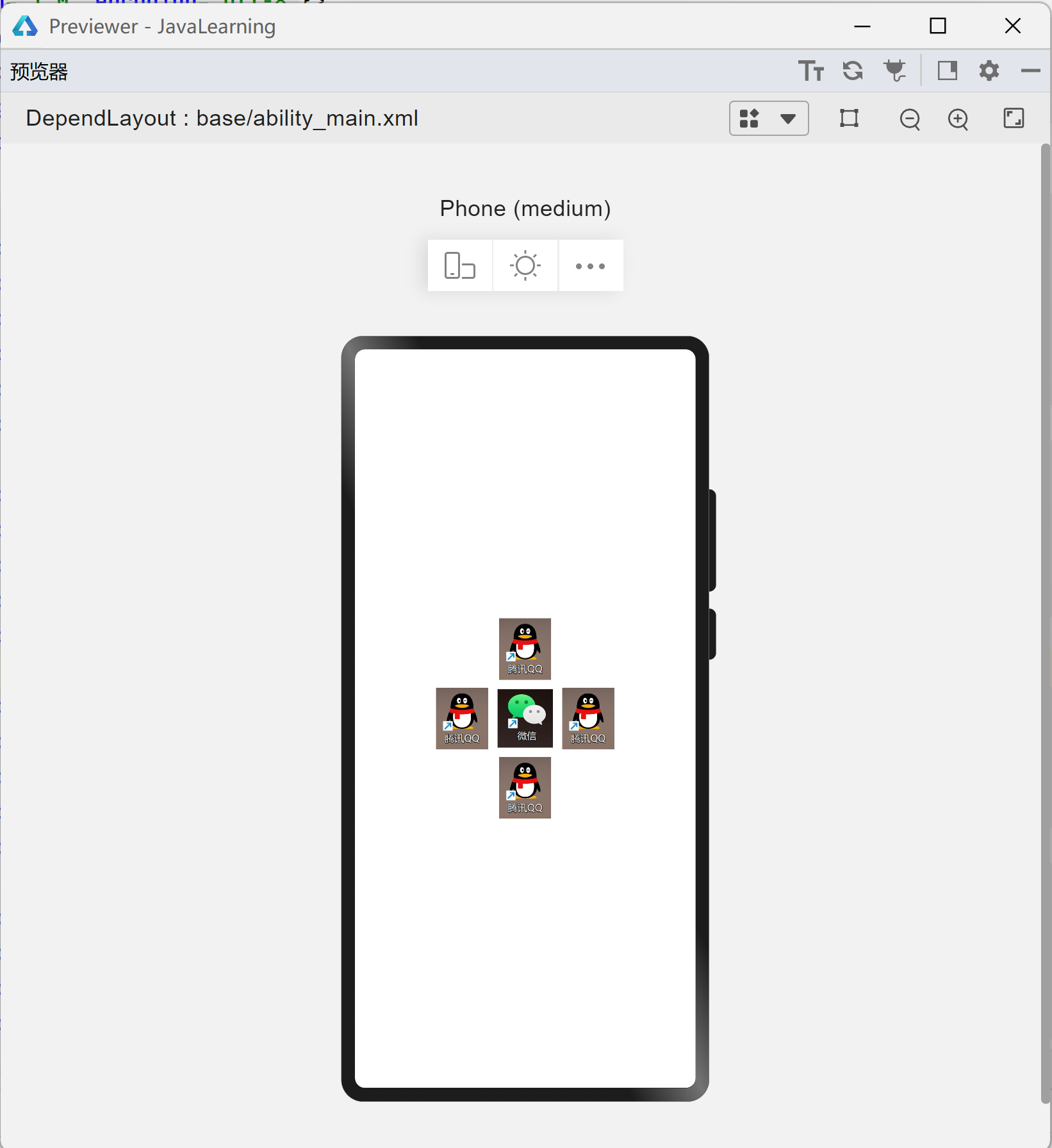Click the left Tencent QQ image
The width and height of the screenshot is (1052, 1148).
[462, 718]
